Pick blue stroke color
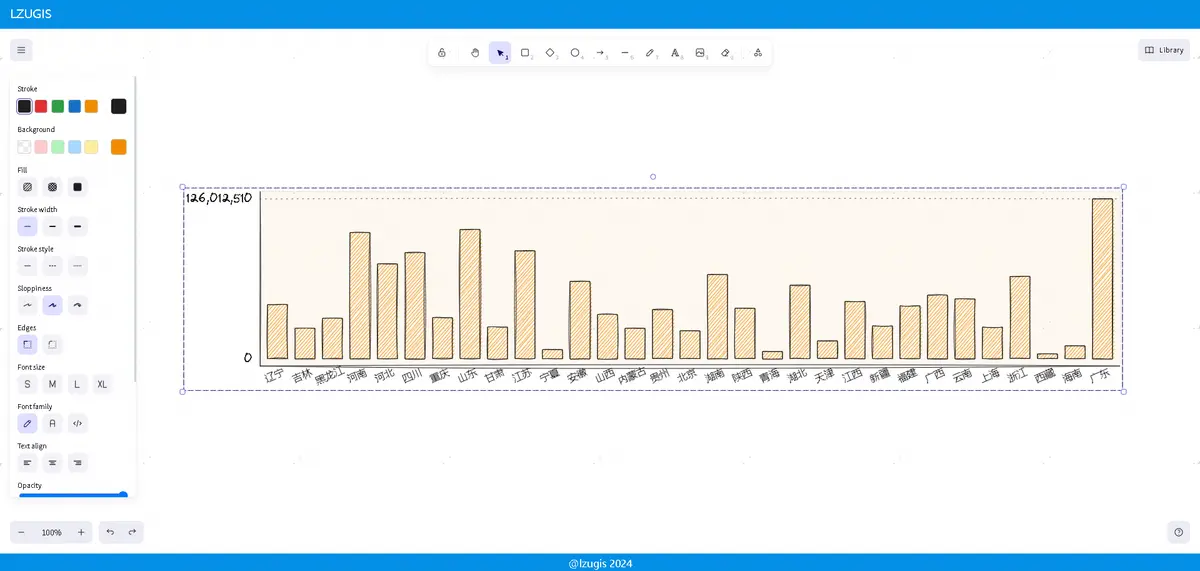 coord(75,106)
